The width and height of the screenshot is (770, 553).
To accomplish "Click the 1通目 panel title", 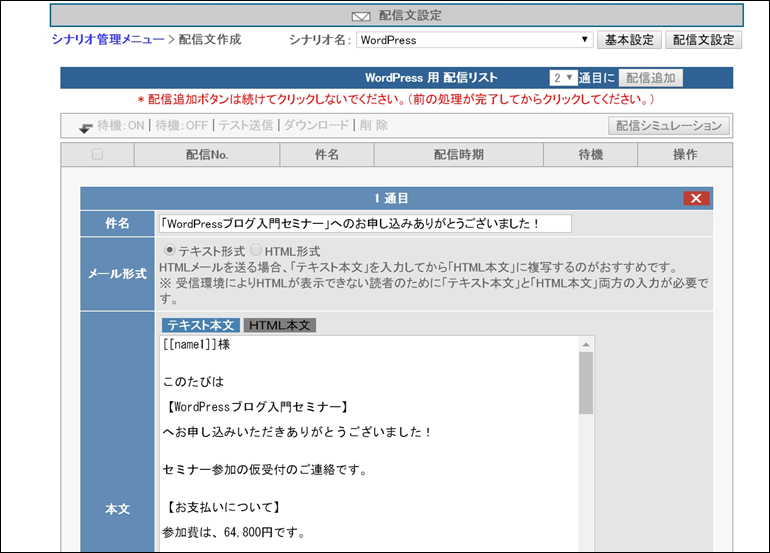I will 391,198.
